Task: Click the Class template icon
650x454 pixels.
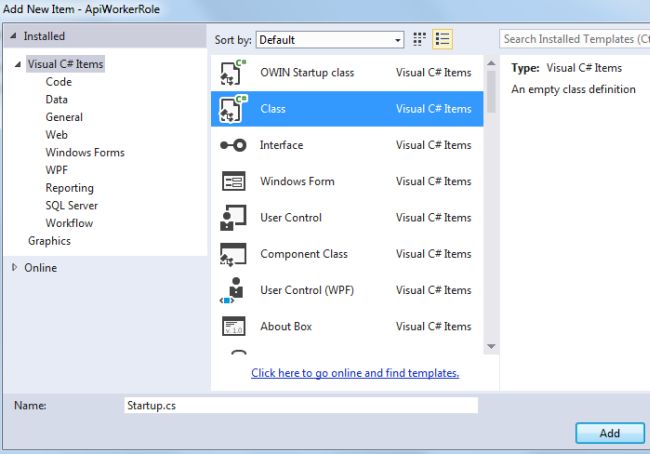Action: pyautogui.click(x=233, y=109)
